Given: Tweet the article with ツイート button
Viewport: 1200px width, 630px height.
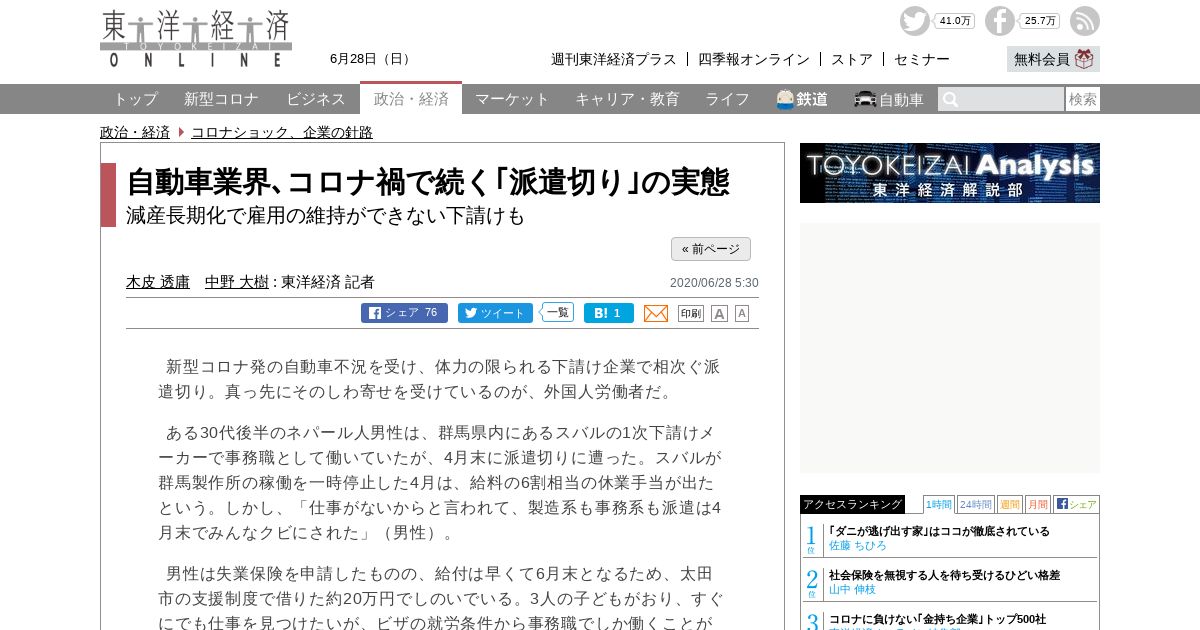Looking at the screenshot, I should click(495, 313).
